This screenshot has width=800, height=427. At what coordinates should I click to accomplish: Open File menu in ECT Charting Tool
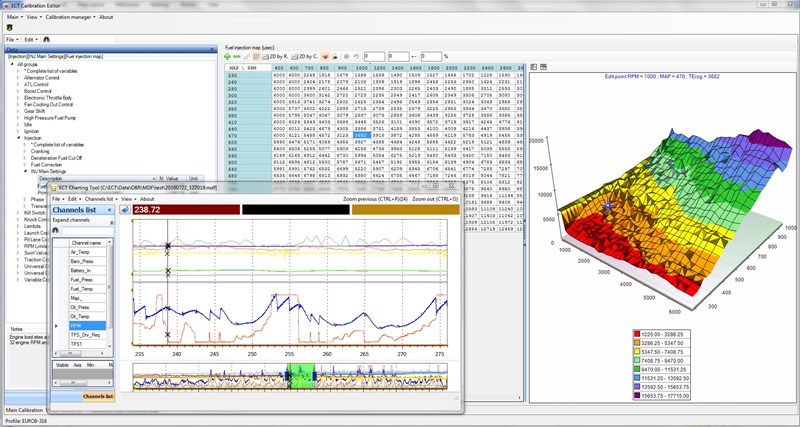point(58,199)
